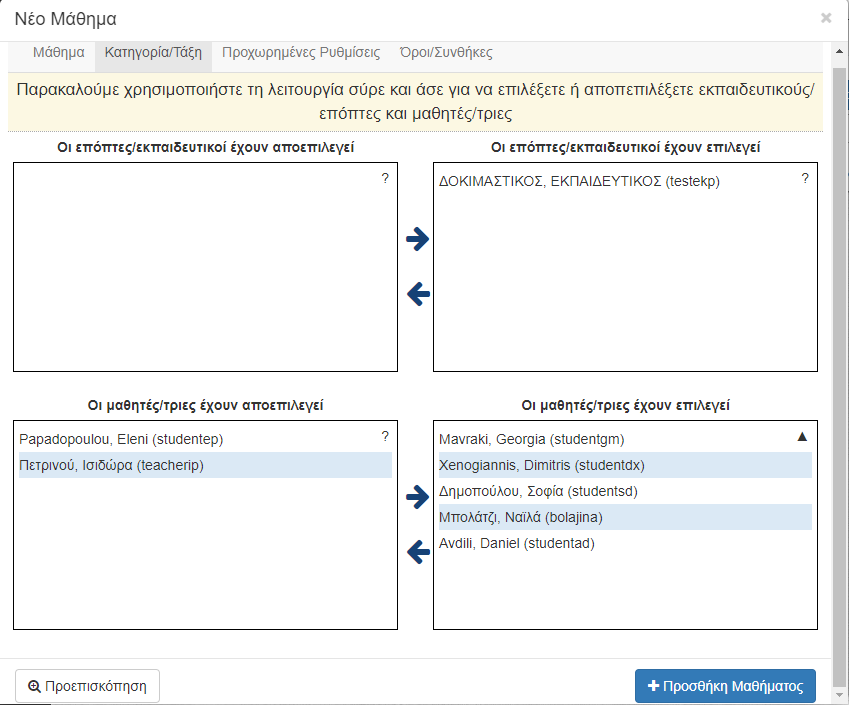This screenshot has height=705, width=849.
Task: Select Πετρινού, Ισιδώρα (teacherip)
Action: [205, 465]
